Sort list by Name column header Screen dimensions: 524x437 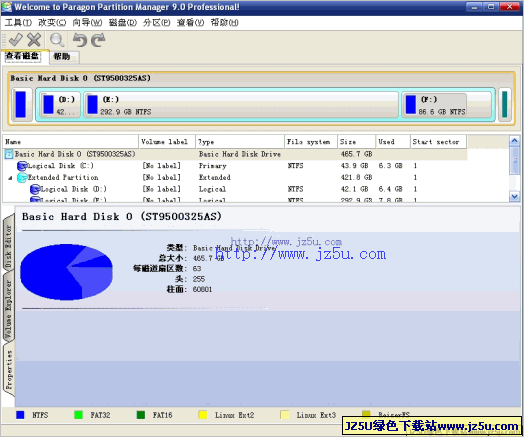(x=71, y=142)
